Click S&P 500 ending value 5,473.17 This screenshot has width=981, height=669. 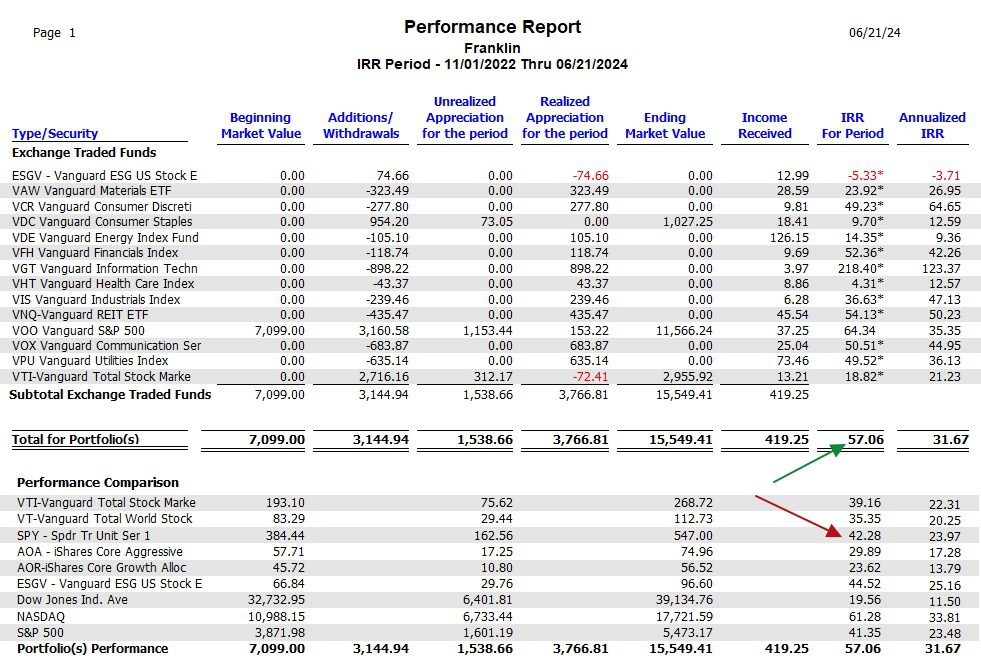click(x=688, y=633)
